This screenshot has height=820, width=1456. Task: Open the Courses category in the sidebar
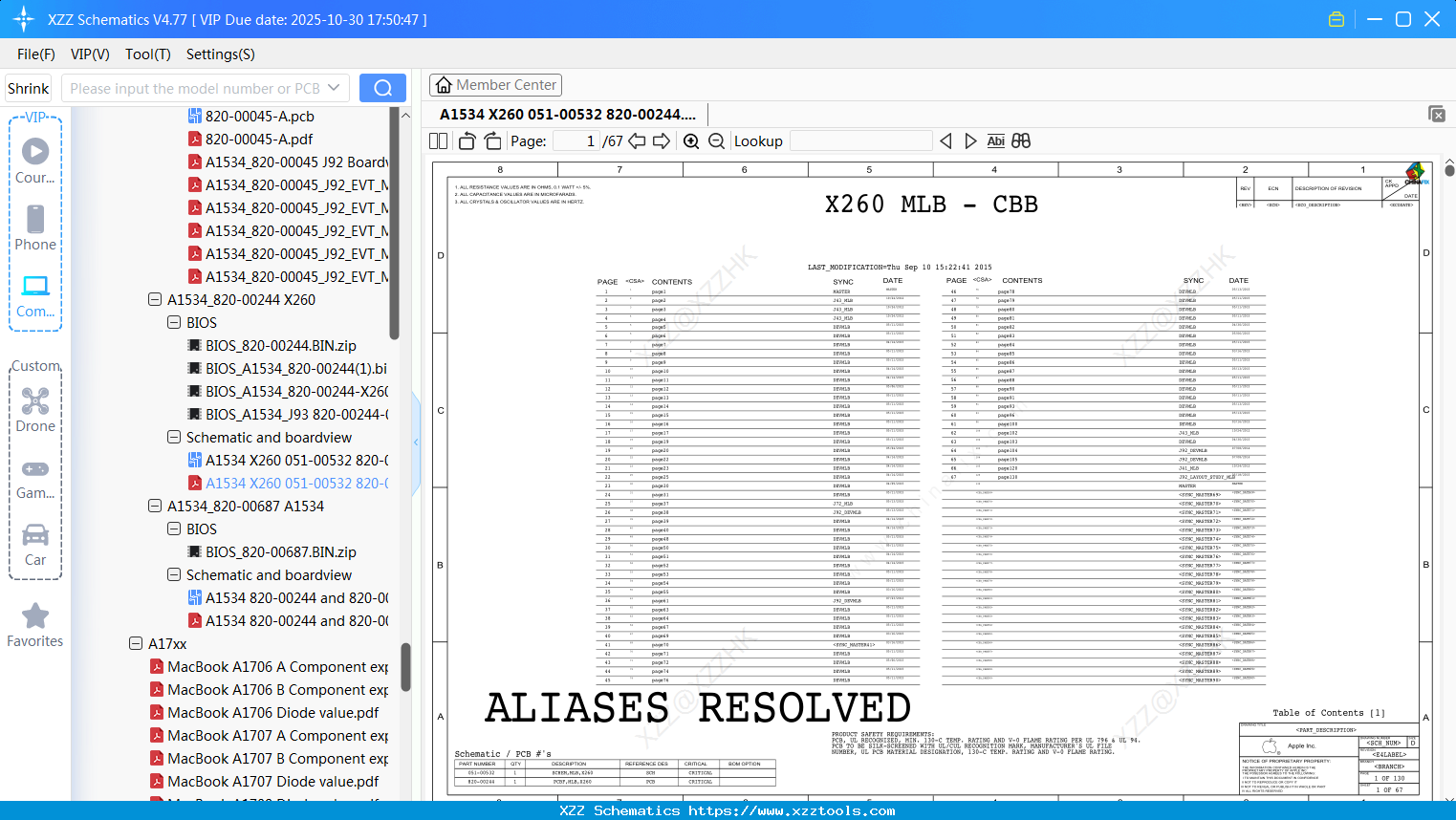[x=35, y=161]
